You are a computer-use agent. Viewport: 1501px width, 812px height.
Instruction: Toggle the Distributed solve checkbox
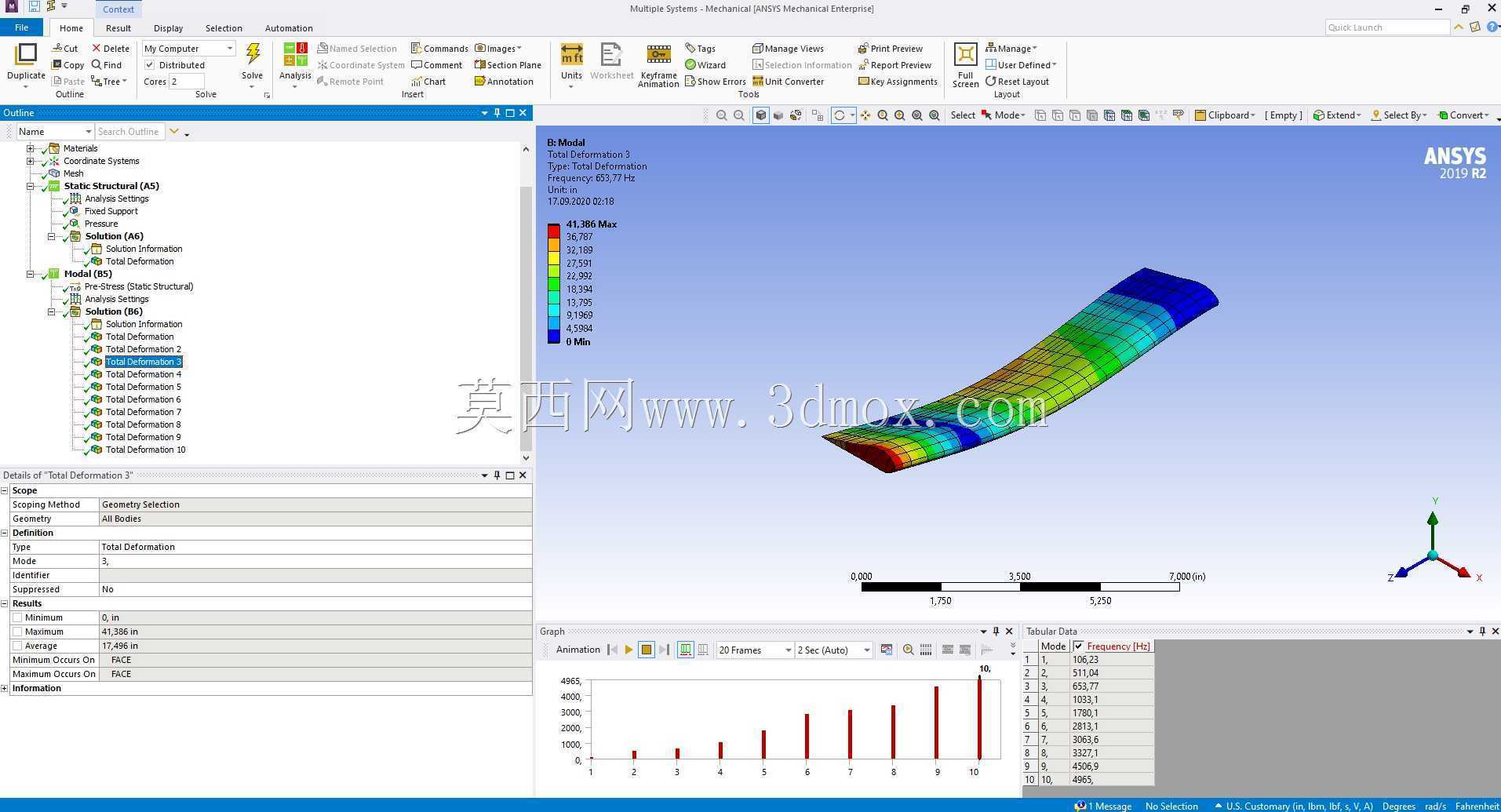point(150,65)
